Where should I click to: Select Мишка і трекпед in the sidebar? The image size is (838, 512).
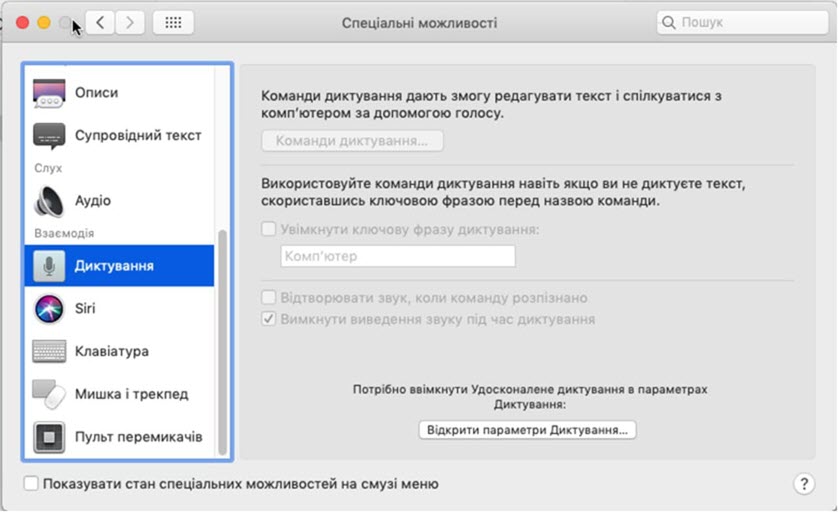tap(119, 394)
